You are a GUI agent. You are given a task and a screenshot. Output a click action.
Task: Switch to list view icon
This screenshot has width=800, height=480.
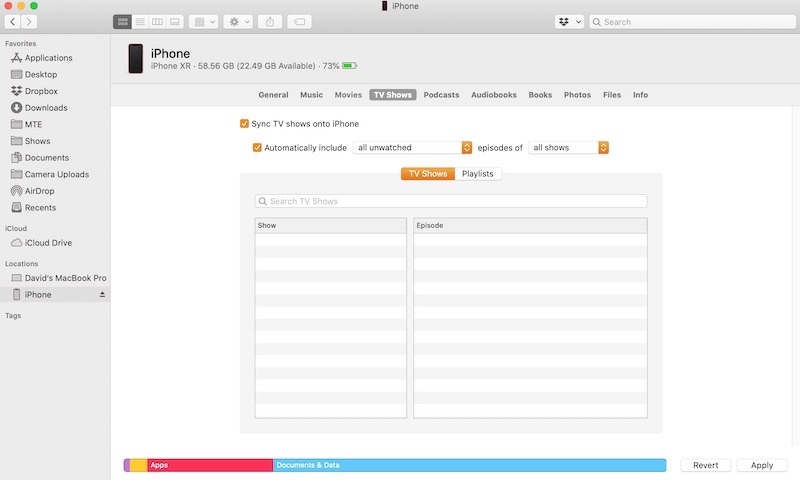click(140, 21)
